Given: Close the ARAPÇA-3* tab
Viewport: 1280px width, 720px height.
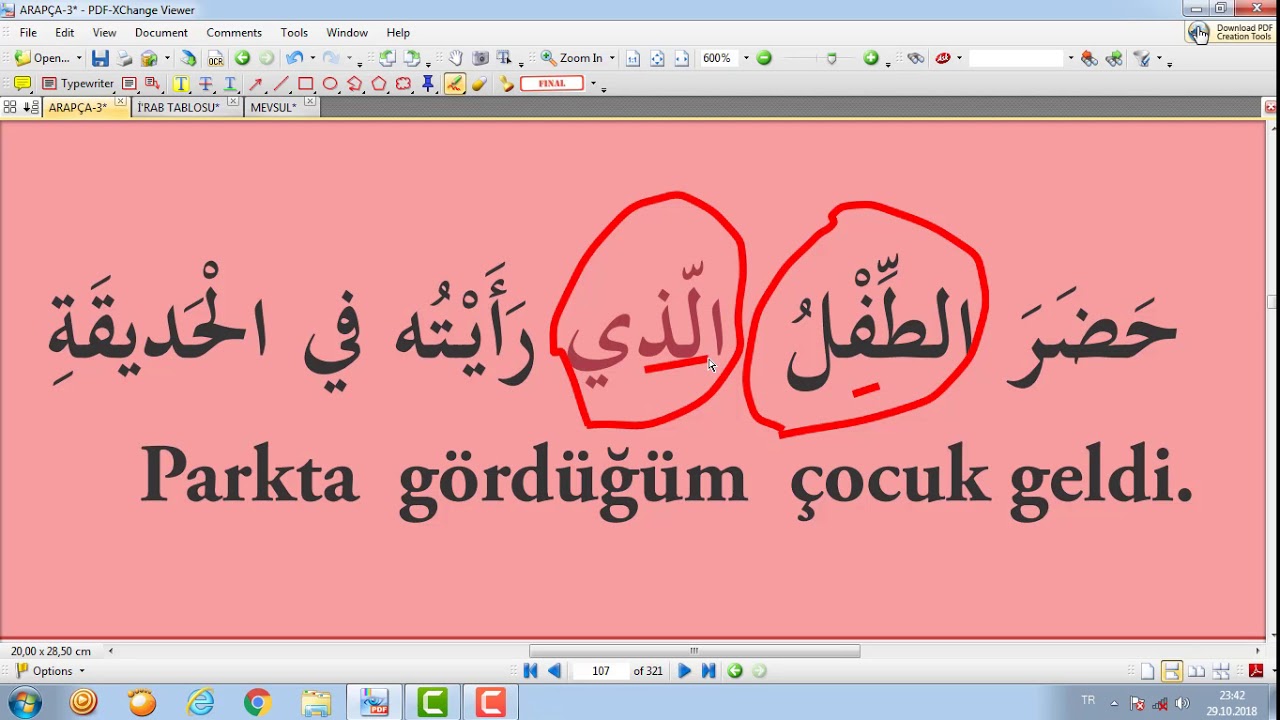Looking at the screenshot, I should [x=121, y=102].
